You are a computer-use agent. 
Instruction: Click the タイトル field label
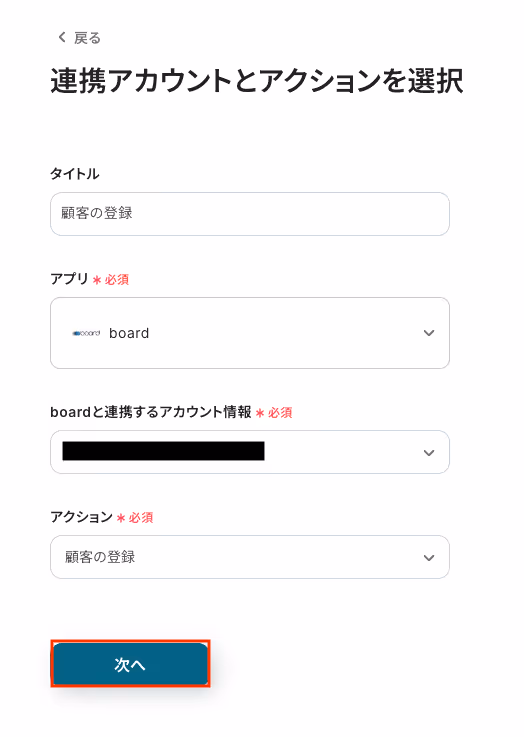[75, 174]
